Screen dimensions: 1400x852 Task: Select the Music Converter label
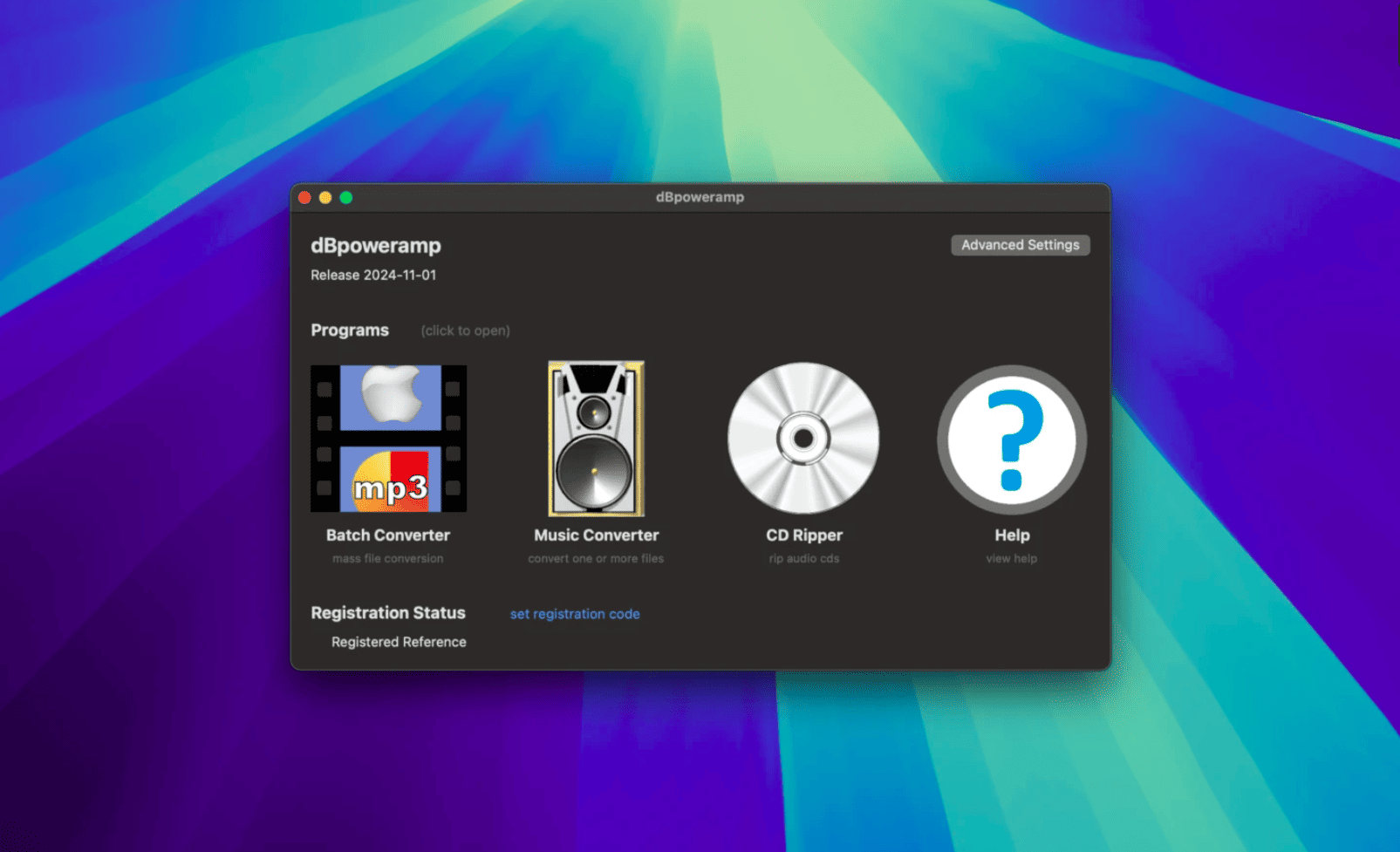[597, 535]
